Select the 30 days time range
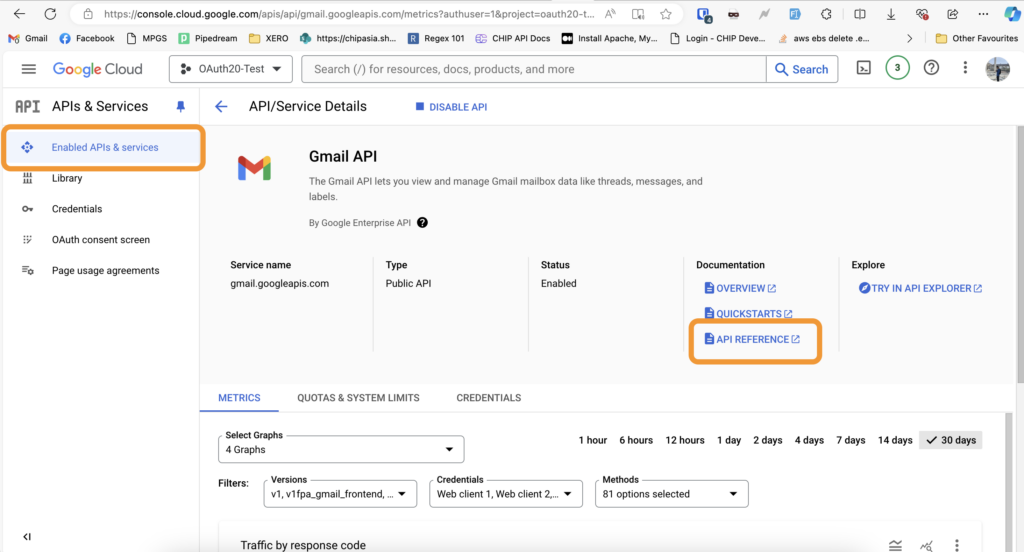 950,440
